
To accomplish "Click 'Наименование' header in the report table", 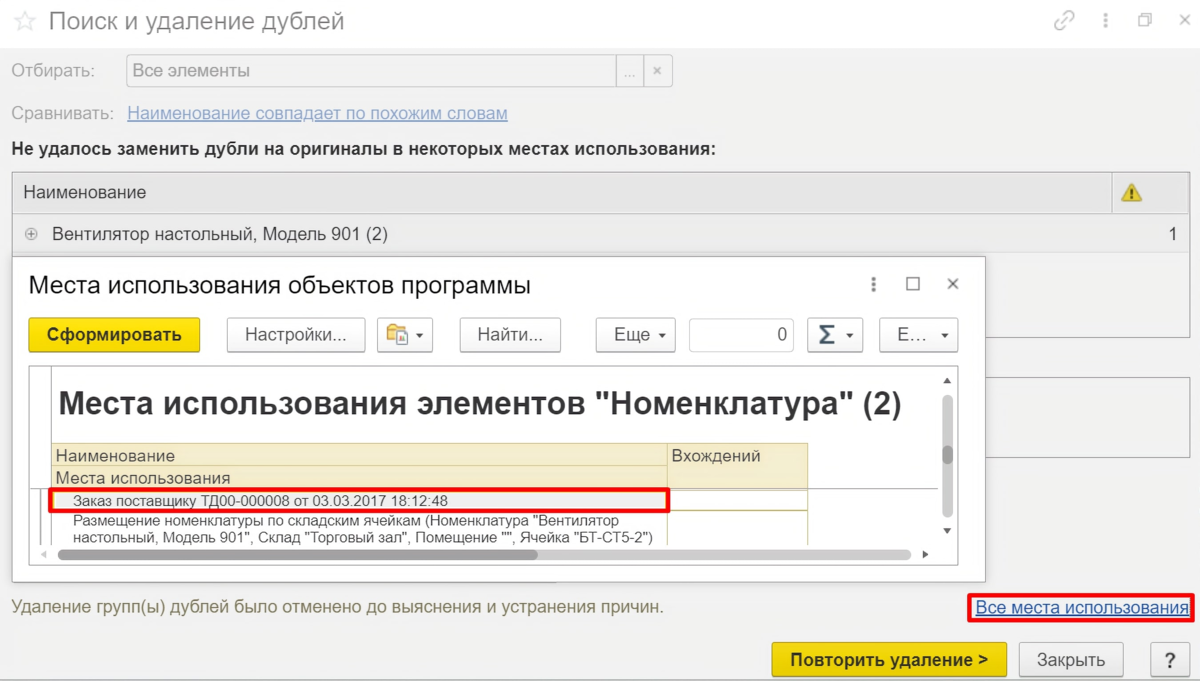I will 359,456.
